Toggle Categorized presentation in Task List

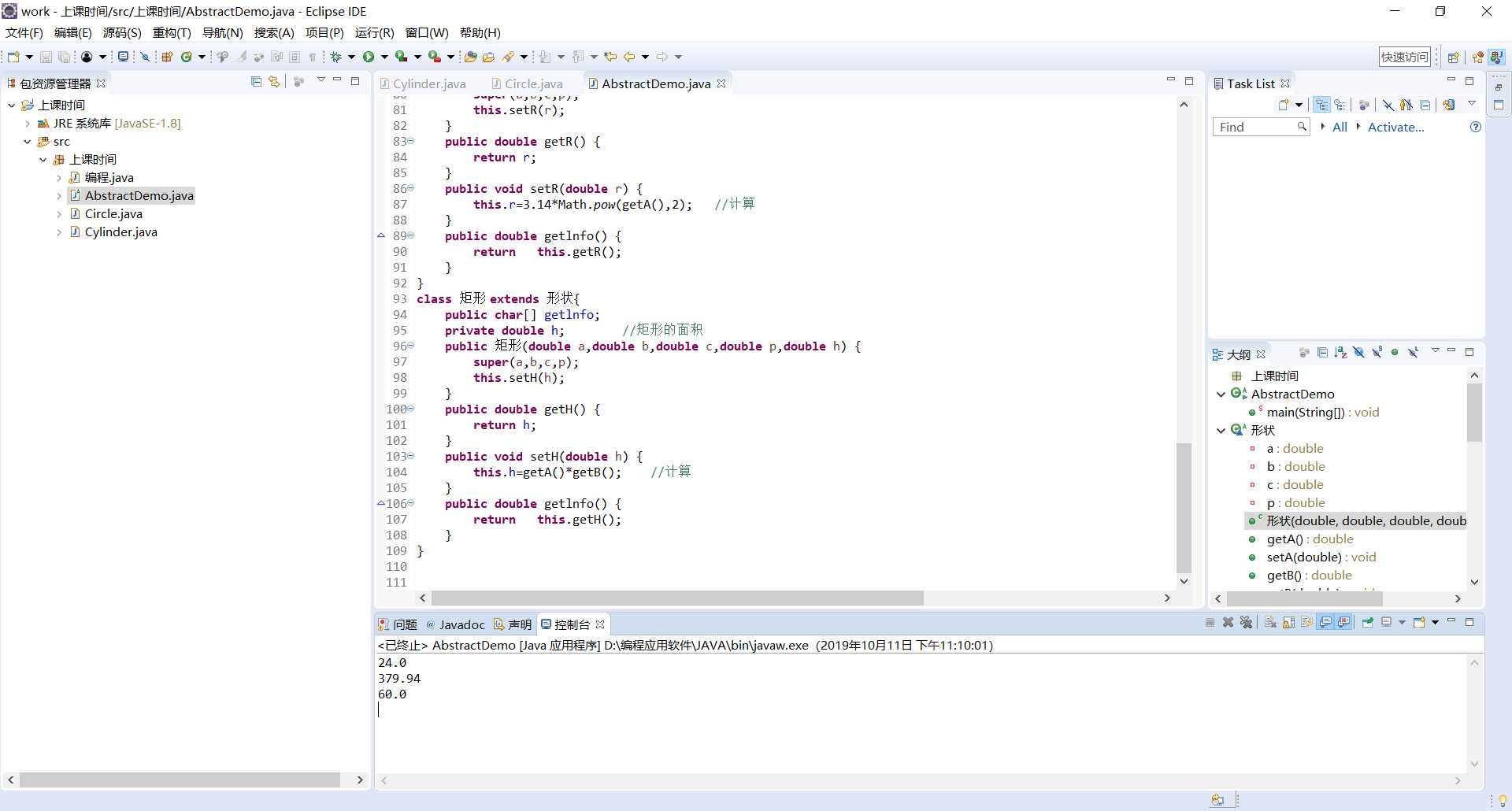[1321, 105]
